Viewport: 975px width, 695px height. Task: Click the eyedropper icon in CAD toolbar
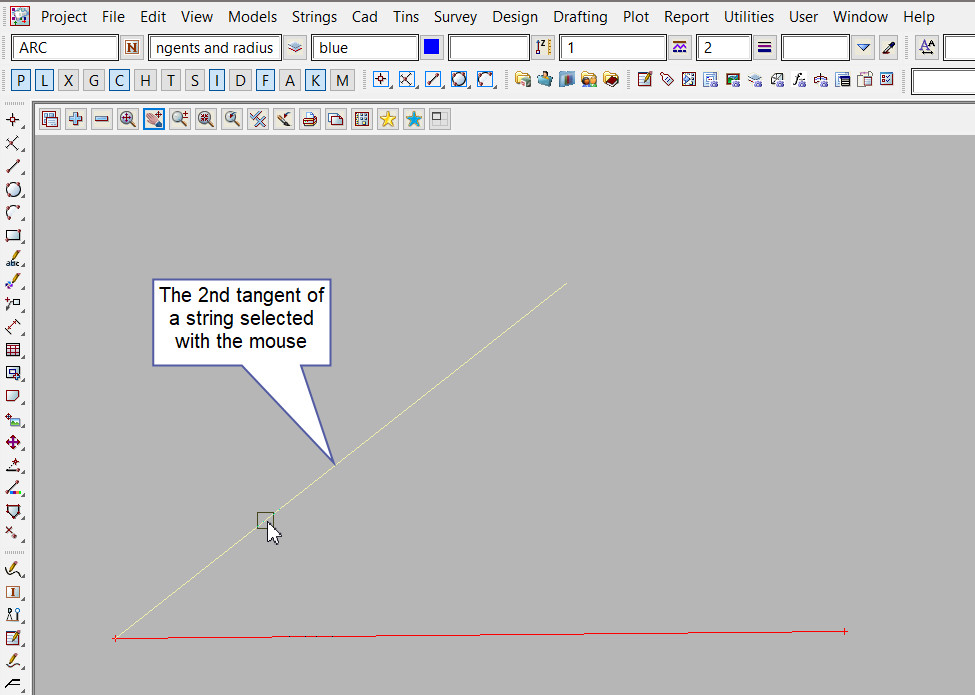888,48
